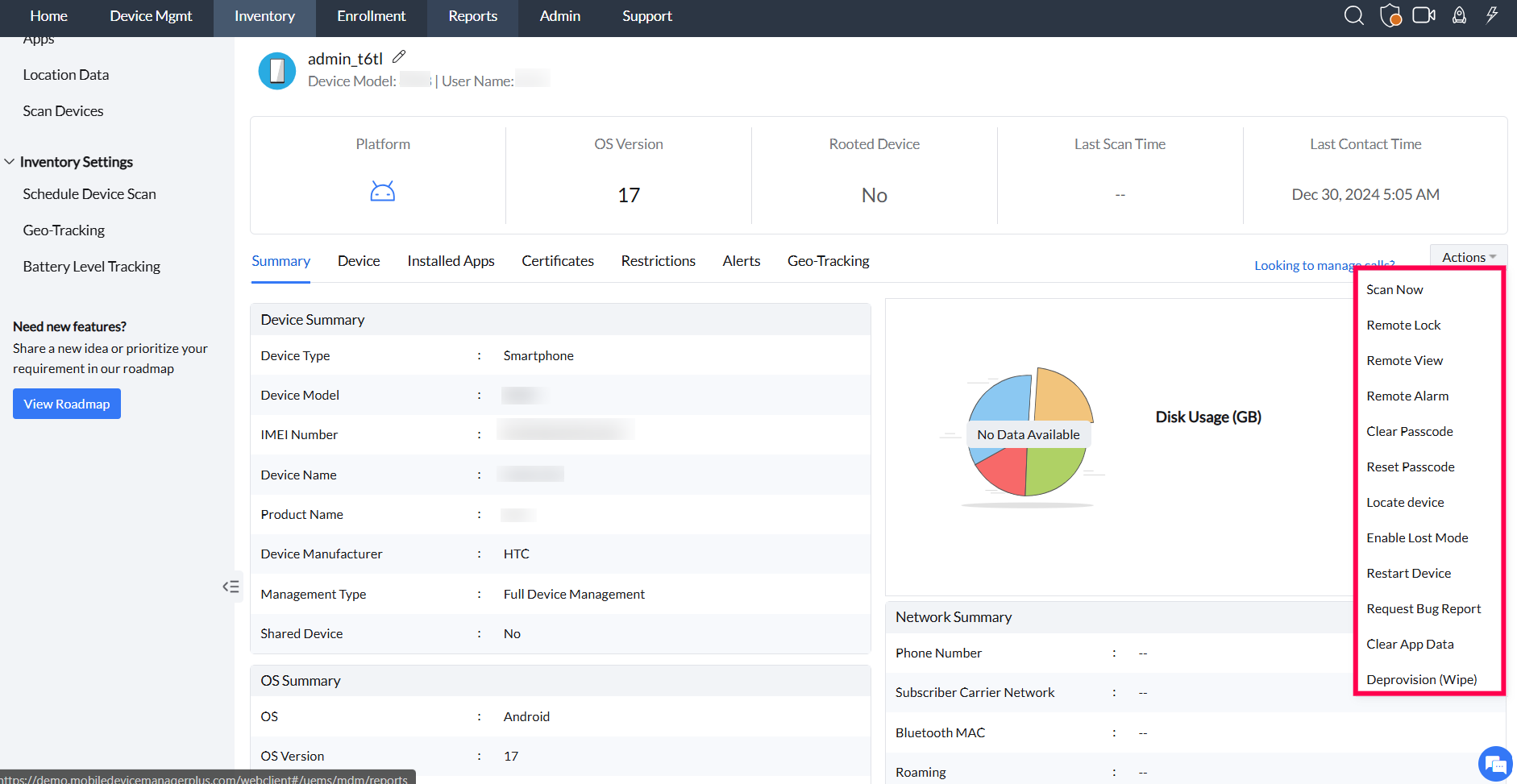Image resolution: width=1517 pixels, height=784 pixels.
Task: Open the Installed Apps tab
Action: [x=451, y=260]
